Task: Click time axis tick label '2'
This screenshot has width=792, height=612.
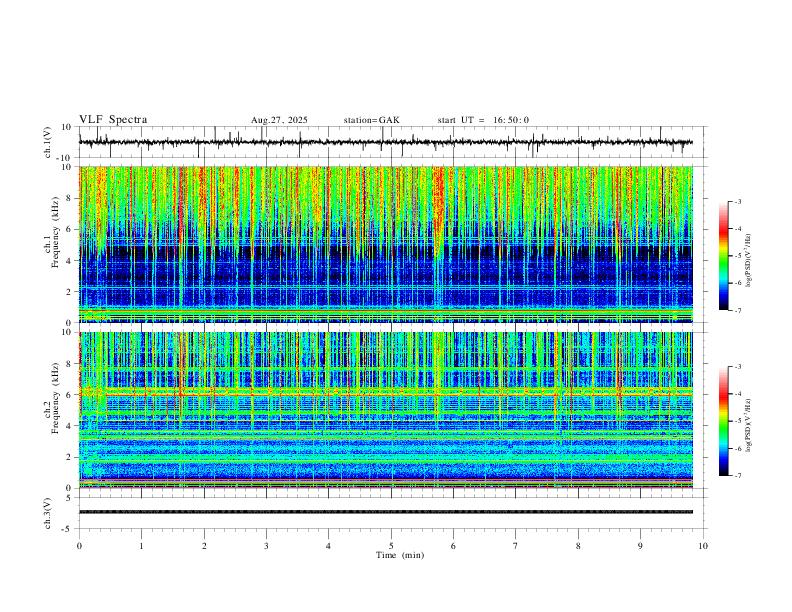Action: pos(204,546)
